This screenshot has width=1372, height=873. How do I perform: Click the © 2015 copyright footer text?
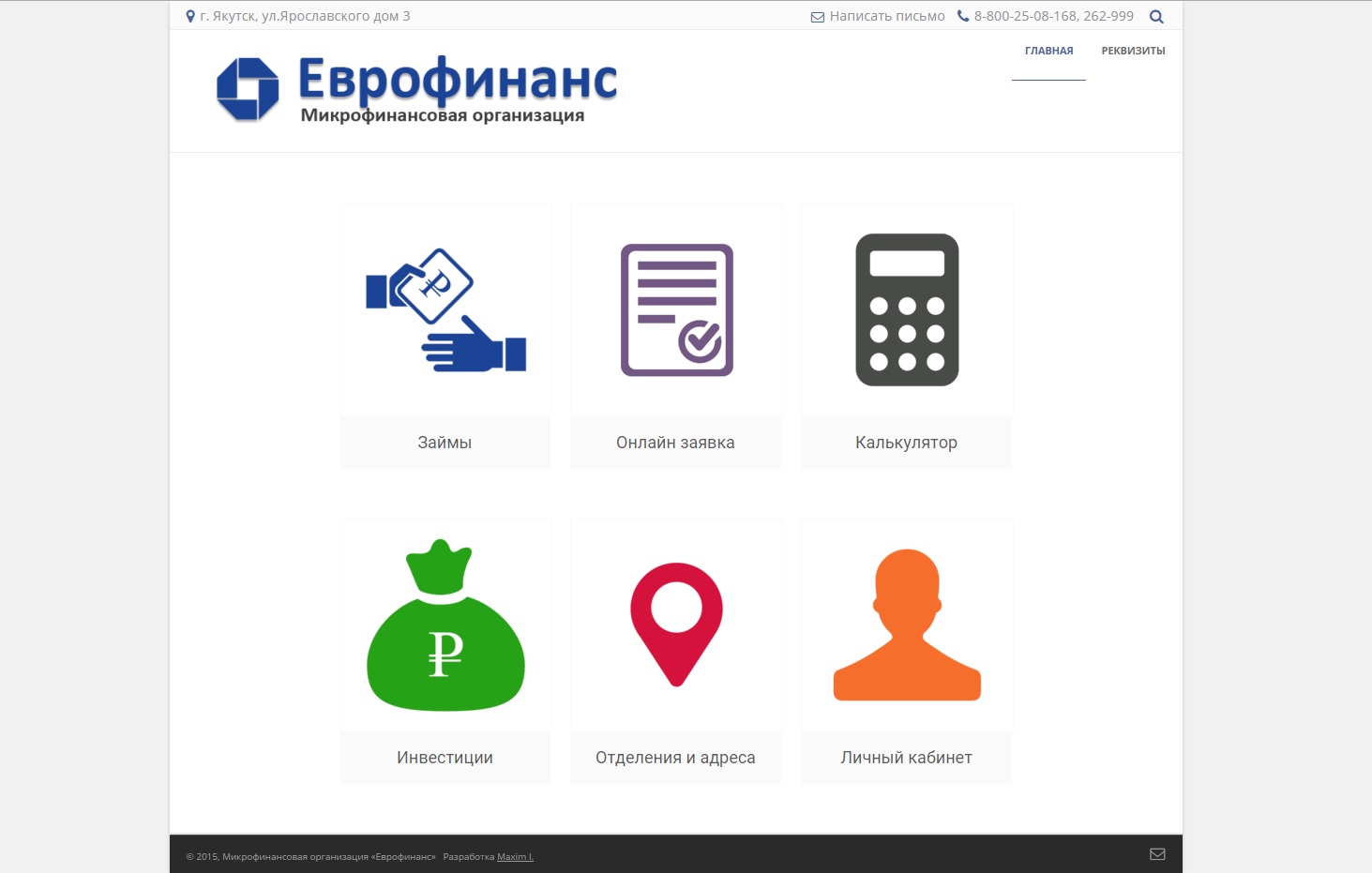pos(310,856)
